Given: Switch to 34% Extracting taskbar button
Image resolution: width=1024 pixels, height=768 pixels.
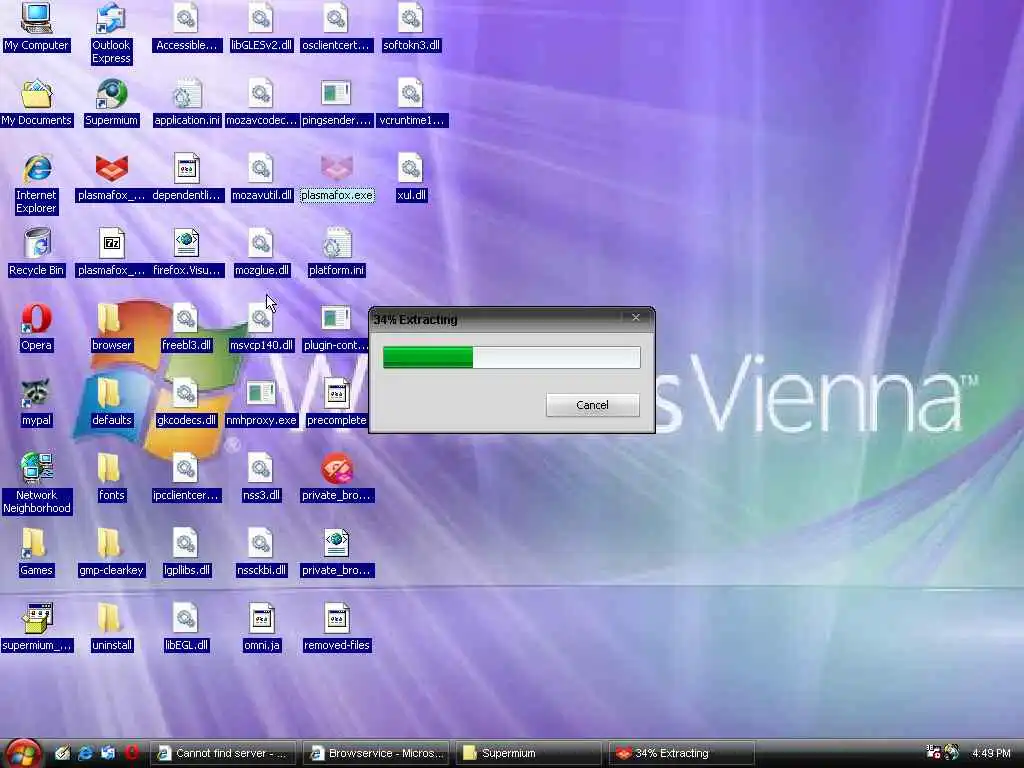Looking at the screenshot, I should (682, 753).
